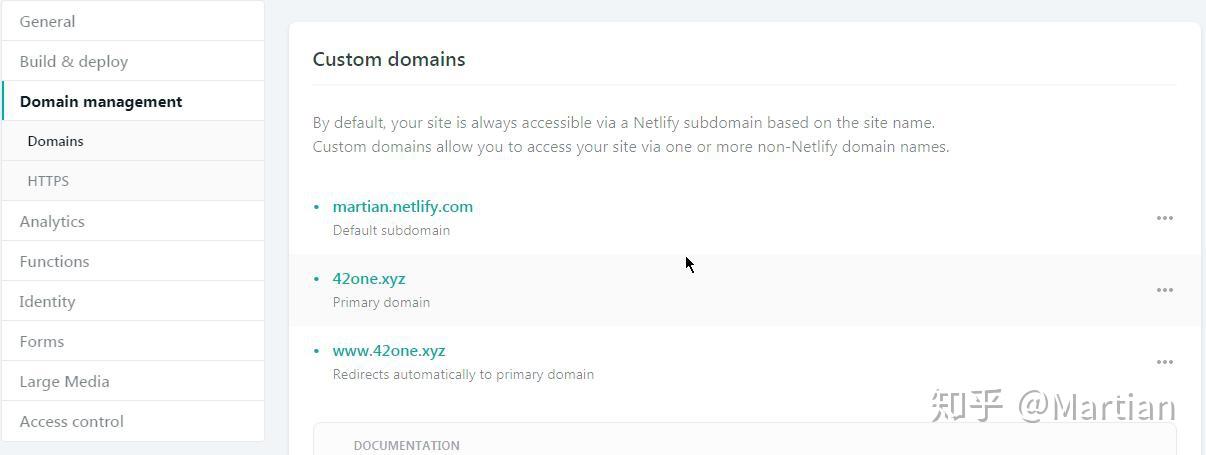Screen dimensions: 1206x455
Task: Click the Default subdomain label
Action: 391,230
